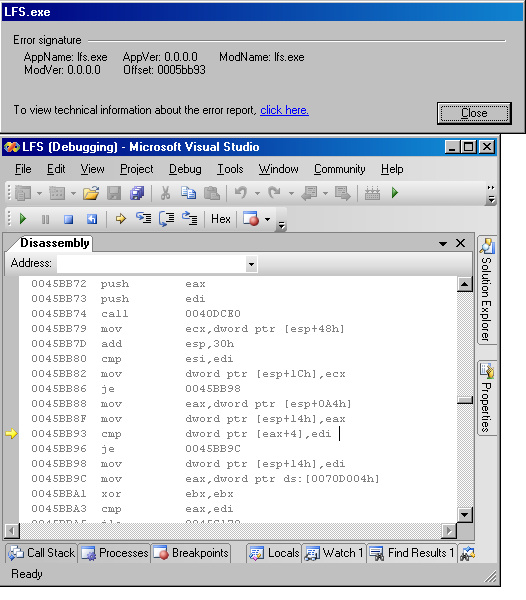Click the horizontal scroll right arrow
This screenshot has height=600, width=526.
449,531
